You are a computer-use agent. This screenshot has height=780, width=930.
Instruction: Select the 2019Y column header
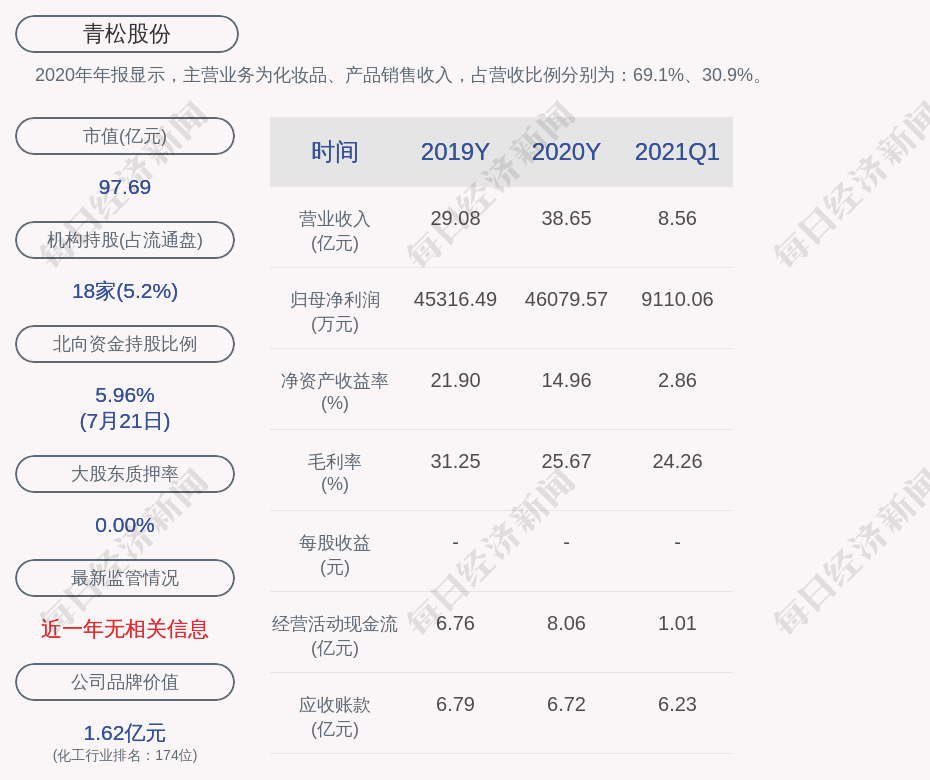pyautogui.click(x=455, y=152)
